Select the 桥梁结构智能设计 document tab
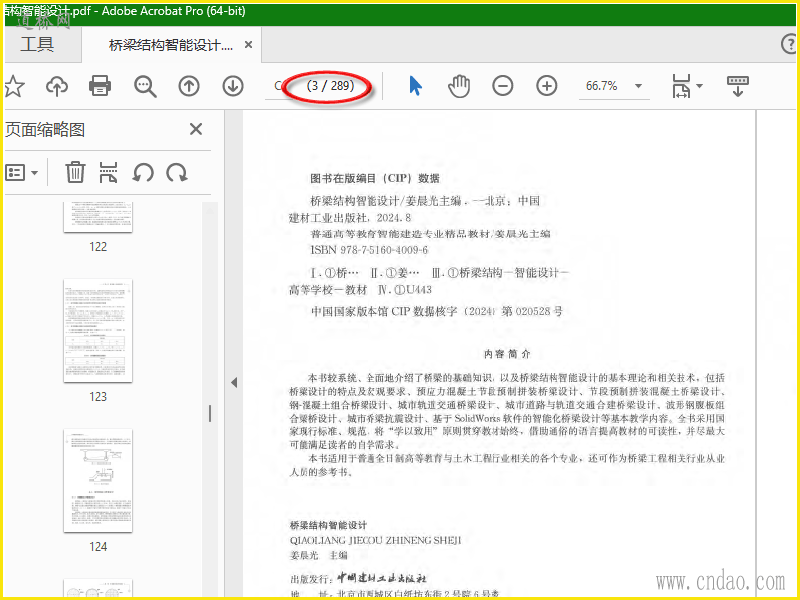Viewport: 800px width, 600px height. pos(171,45)
